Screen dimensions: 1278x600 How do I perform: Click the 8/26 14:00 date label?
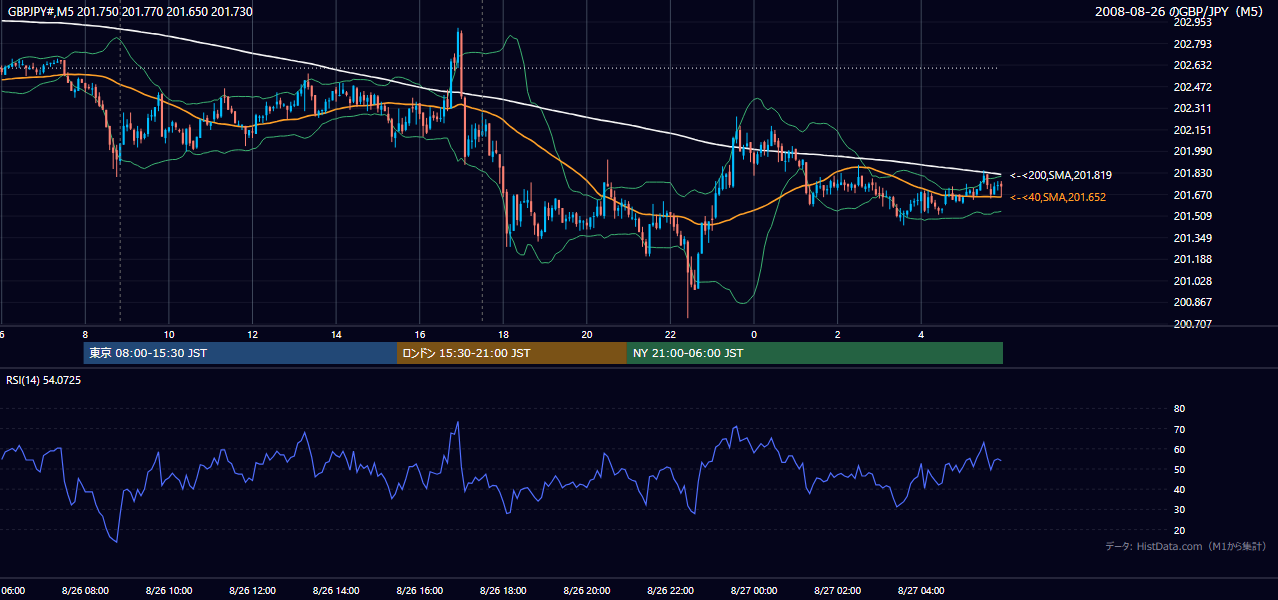tap(336, 590)
